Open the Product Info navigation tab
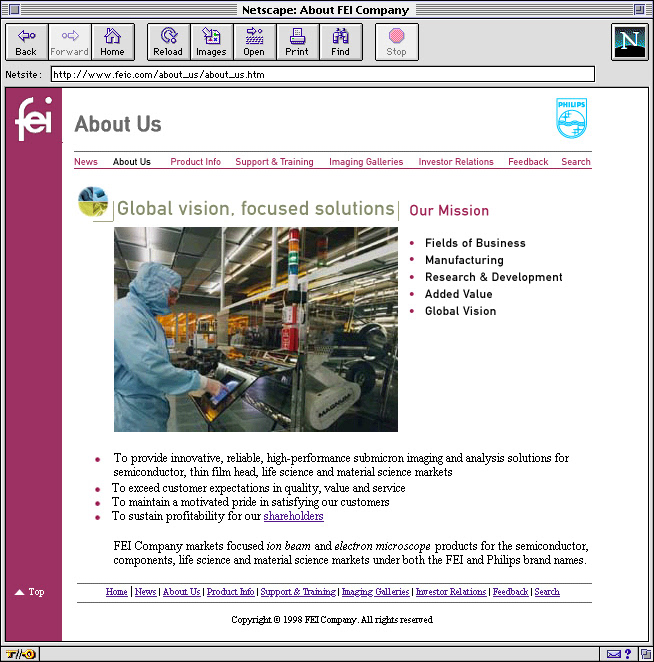 [x=195, y=162]
